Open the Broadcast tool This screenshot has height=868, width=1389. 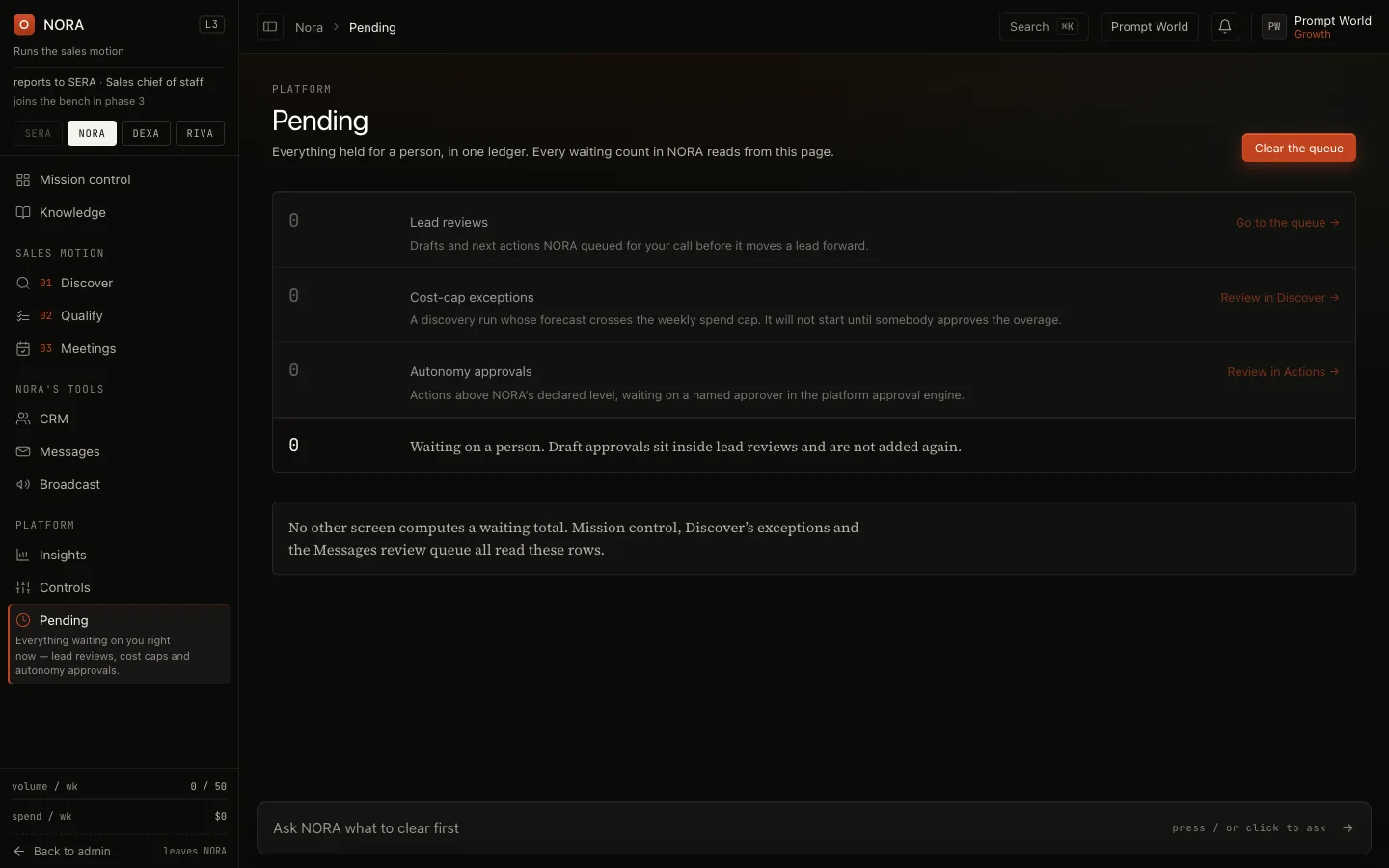[119, 485]
